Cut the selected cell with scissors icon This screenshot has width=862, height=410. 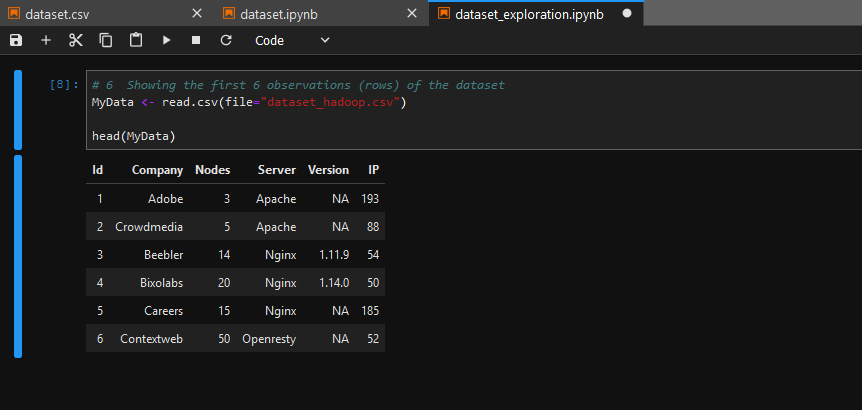[x=76, y=40]
